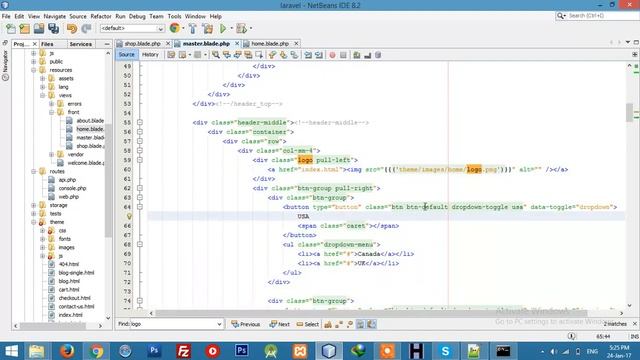Click the editor vertical scrollbar thumb
This screenshot has height=360, width=640.
[629, 112]
